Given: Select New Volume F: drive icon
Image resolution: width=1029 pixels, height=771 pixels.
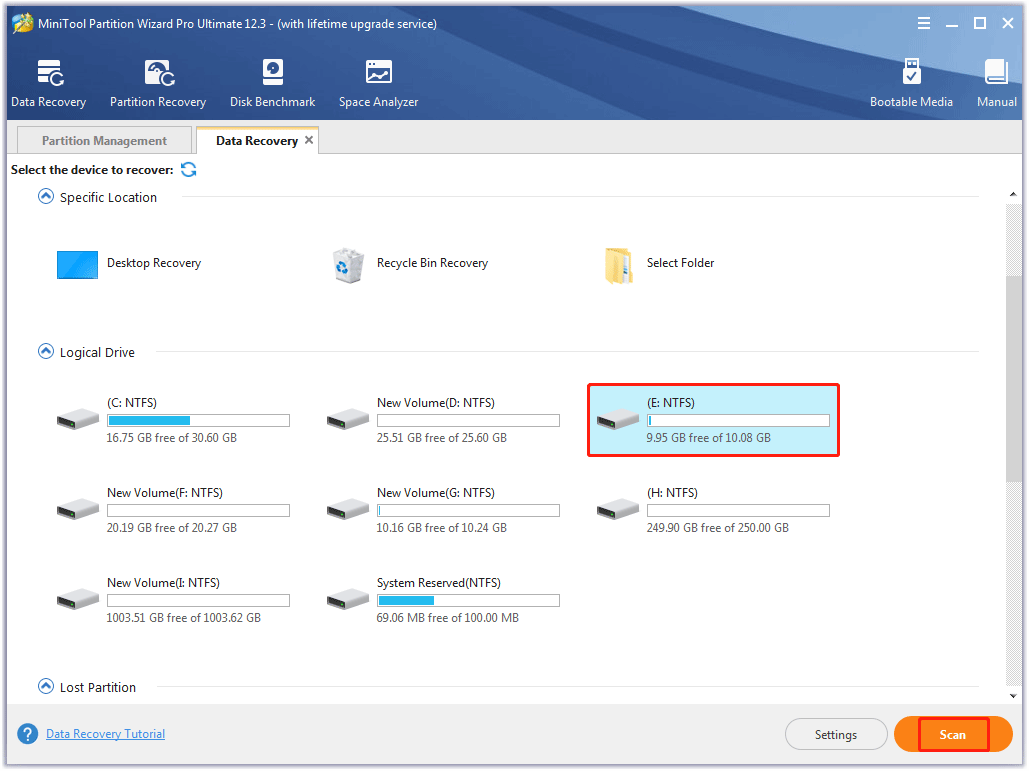Looking at the screenshot, I should [x=77, y=509].
